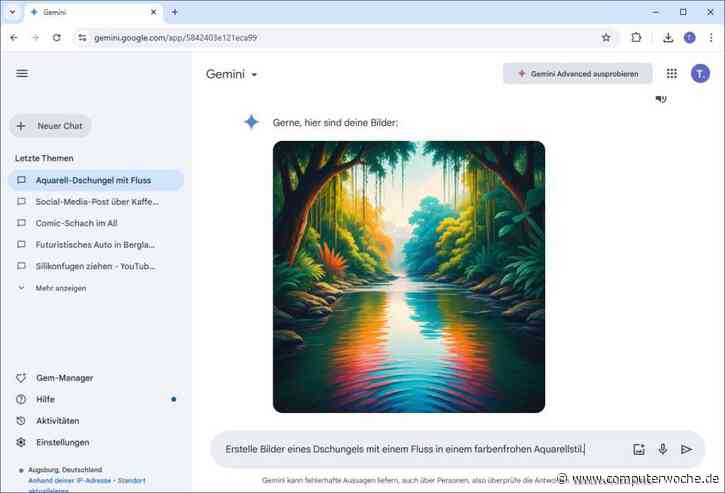This screenshot has width=725, height=493.
Task: Click the read aloud speaker icon
Action: (661, 99)
